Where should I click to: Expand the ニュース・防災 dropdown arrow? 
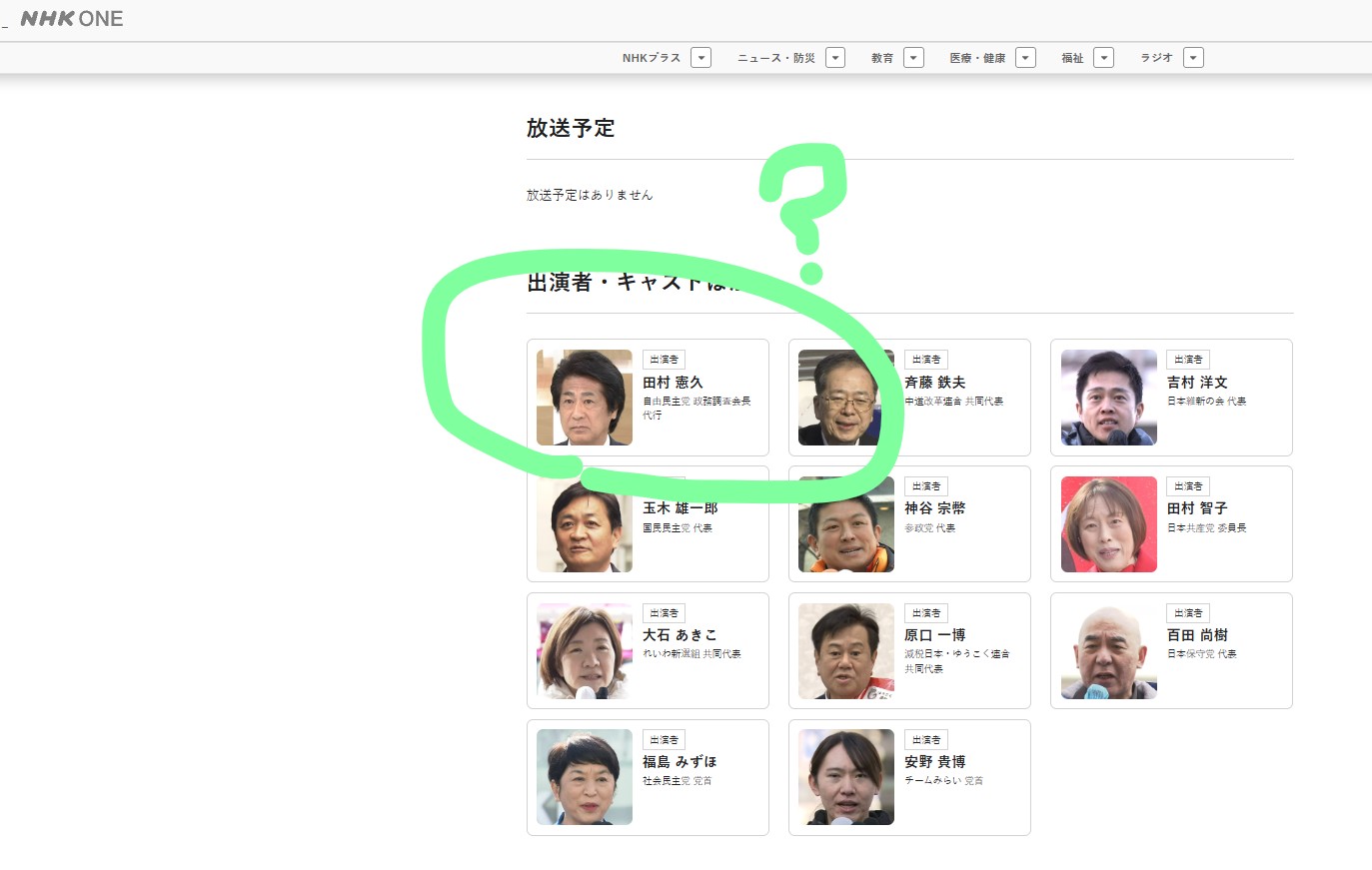[835, 58]
